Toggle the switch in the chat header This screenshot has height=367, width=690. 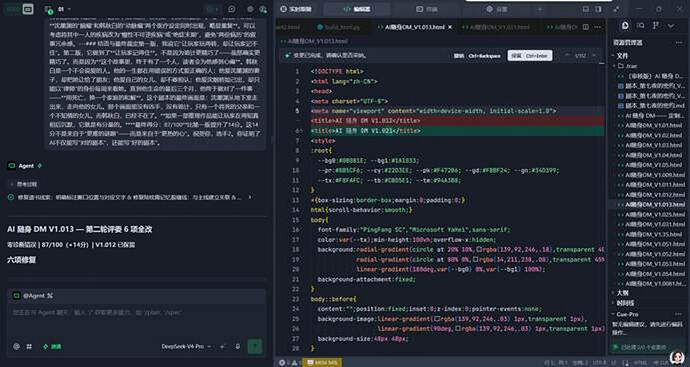(213, 9)
